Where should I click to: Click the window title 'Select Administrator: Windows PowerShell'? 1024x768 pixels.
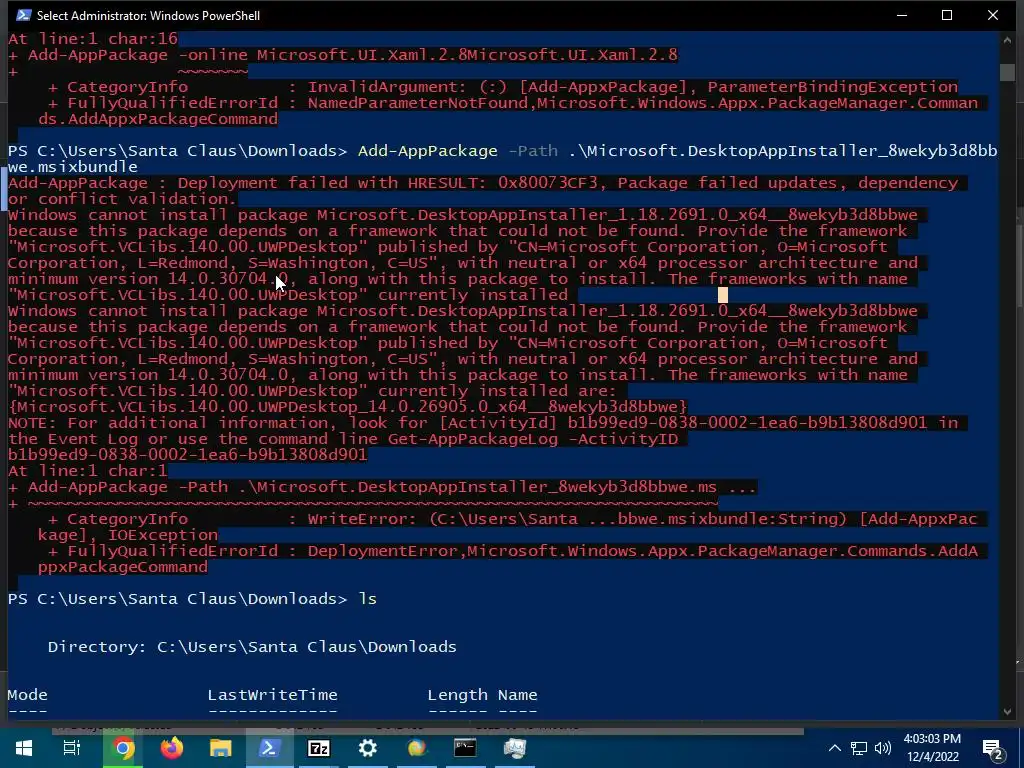pyautogui.click(x=148, y=15)
